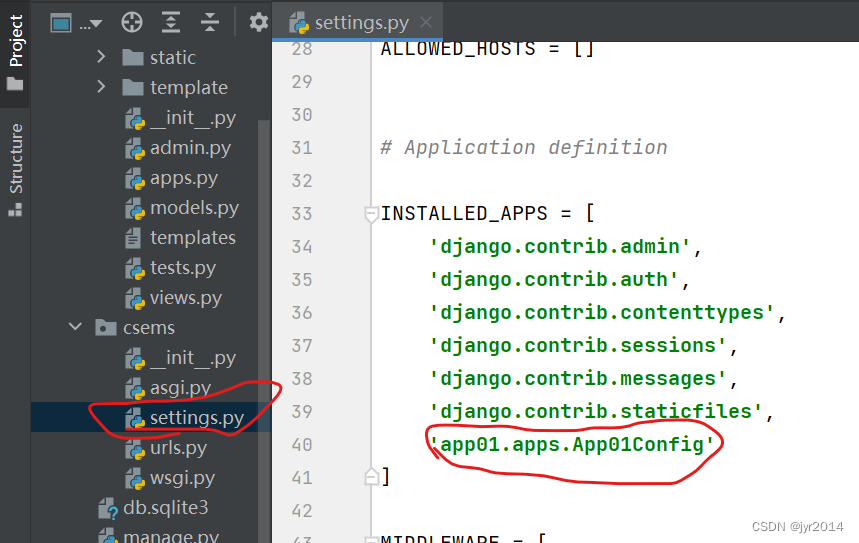Click the Python icon beside asgi.py

pos(135,388)
